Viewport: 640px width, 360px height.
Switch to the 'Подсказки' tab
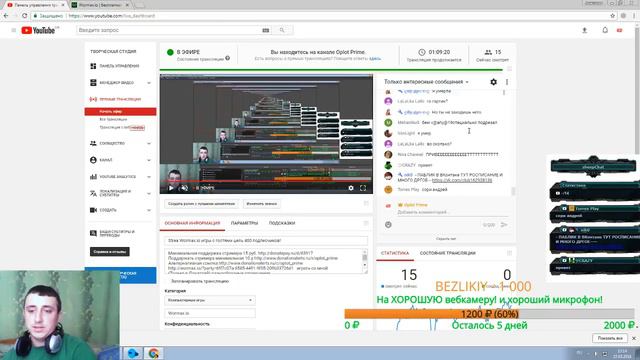pyautogui.click(x=282, y=223)
